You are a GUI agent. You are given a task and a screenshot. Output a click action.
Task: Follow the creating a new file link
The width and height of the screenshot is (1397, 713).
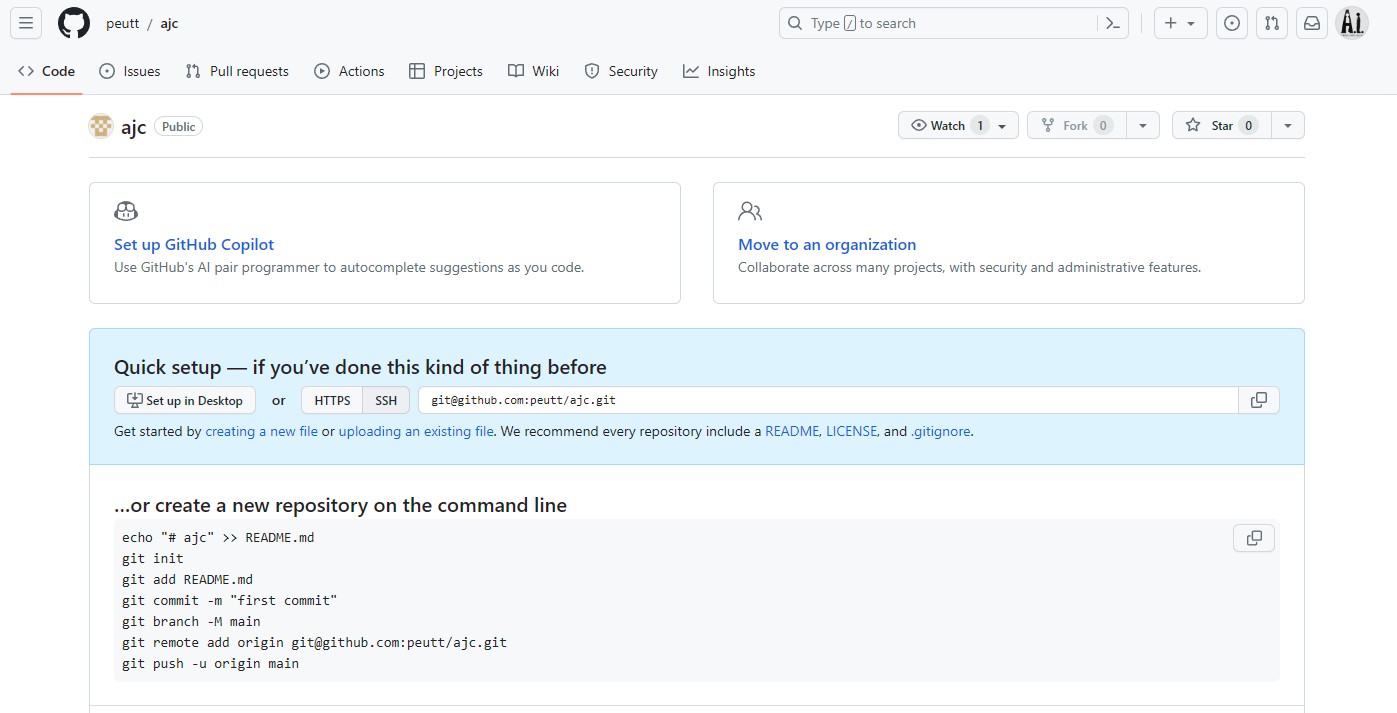[x=261, y=431]
